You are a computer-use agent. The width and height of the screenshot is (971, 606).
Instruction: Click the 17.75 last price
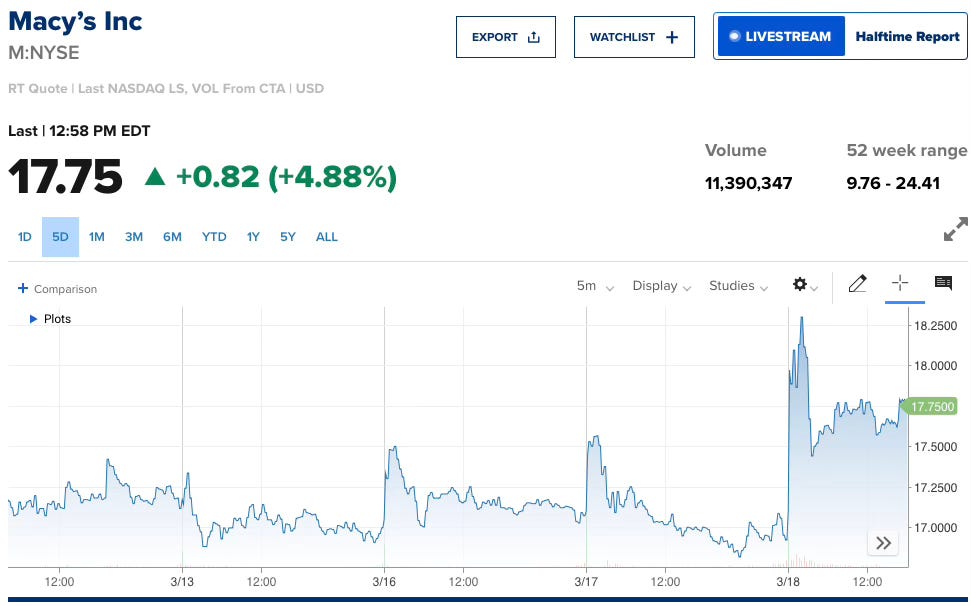65,177
